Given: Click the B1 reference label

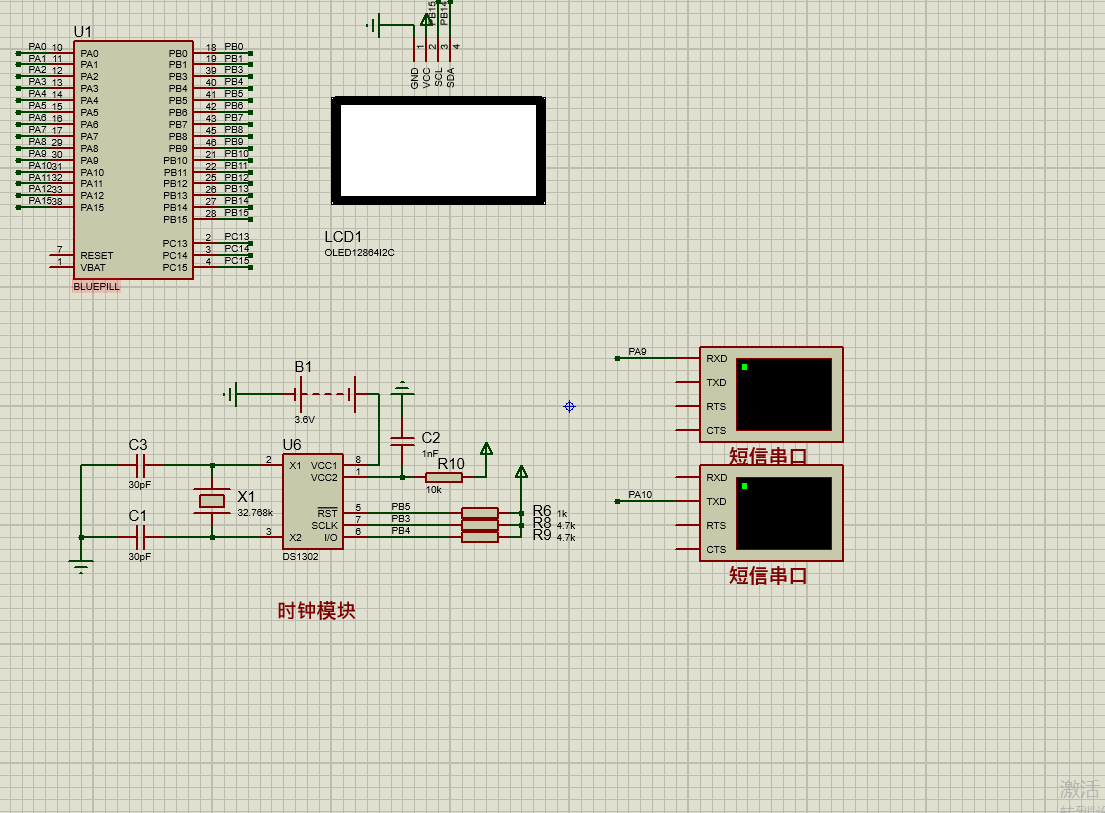Looking at the screenshot, I should pyautogui.click(x=303, y=367).
